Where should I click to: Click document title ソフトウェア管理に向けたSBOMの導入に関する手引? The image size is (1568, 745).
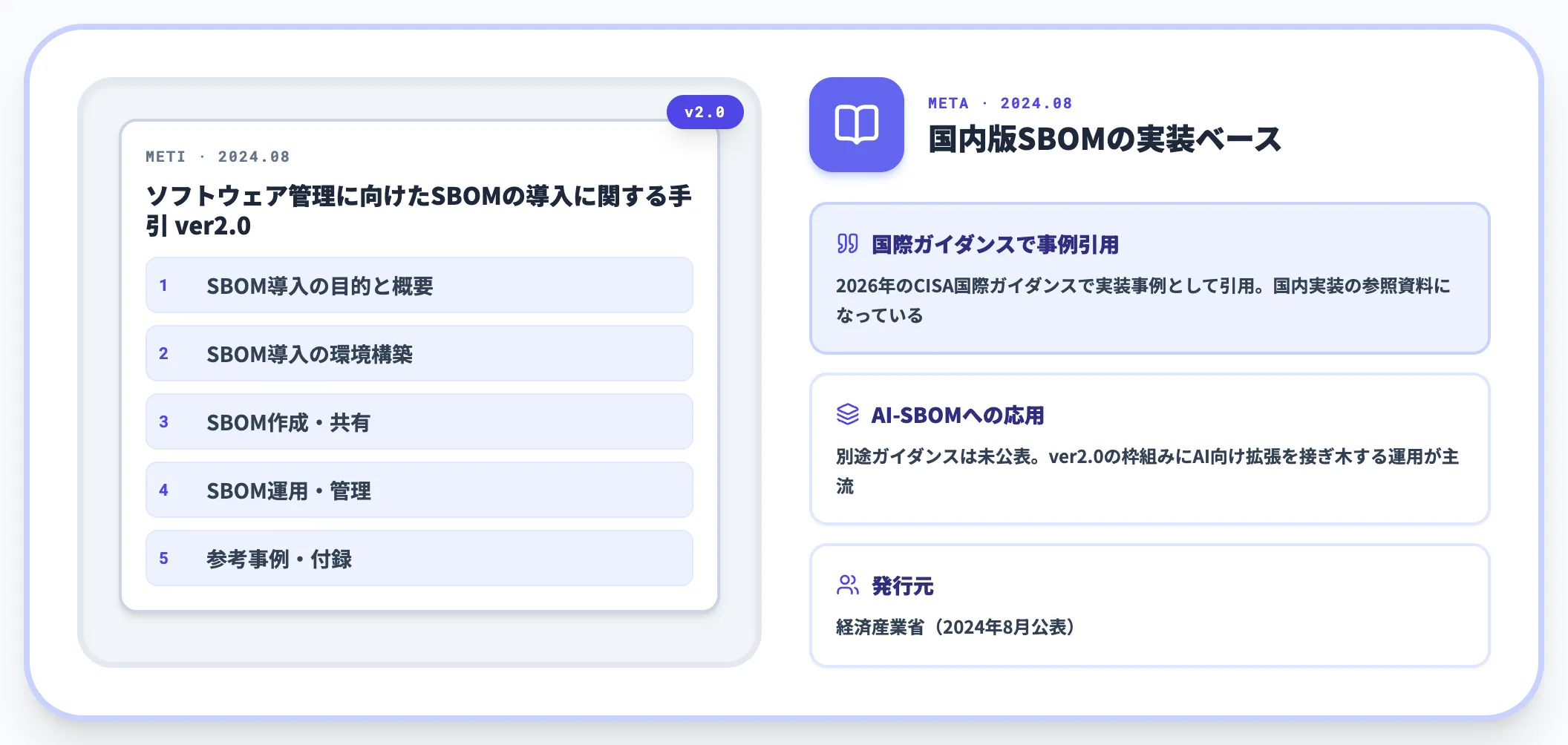click(x=419, y=211)
